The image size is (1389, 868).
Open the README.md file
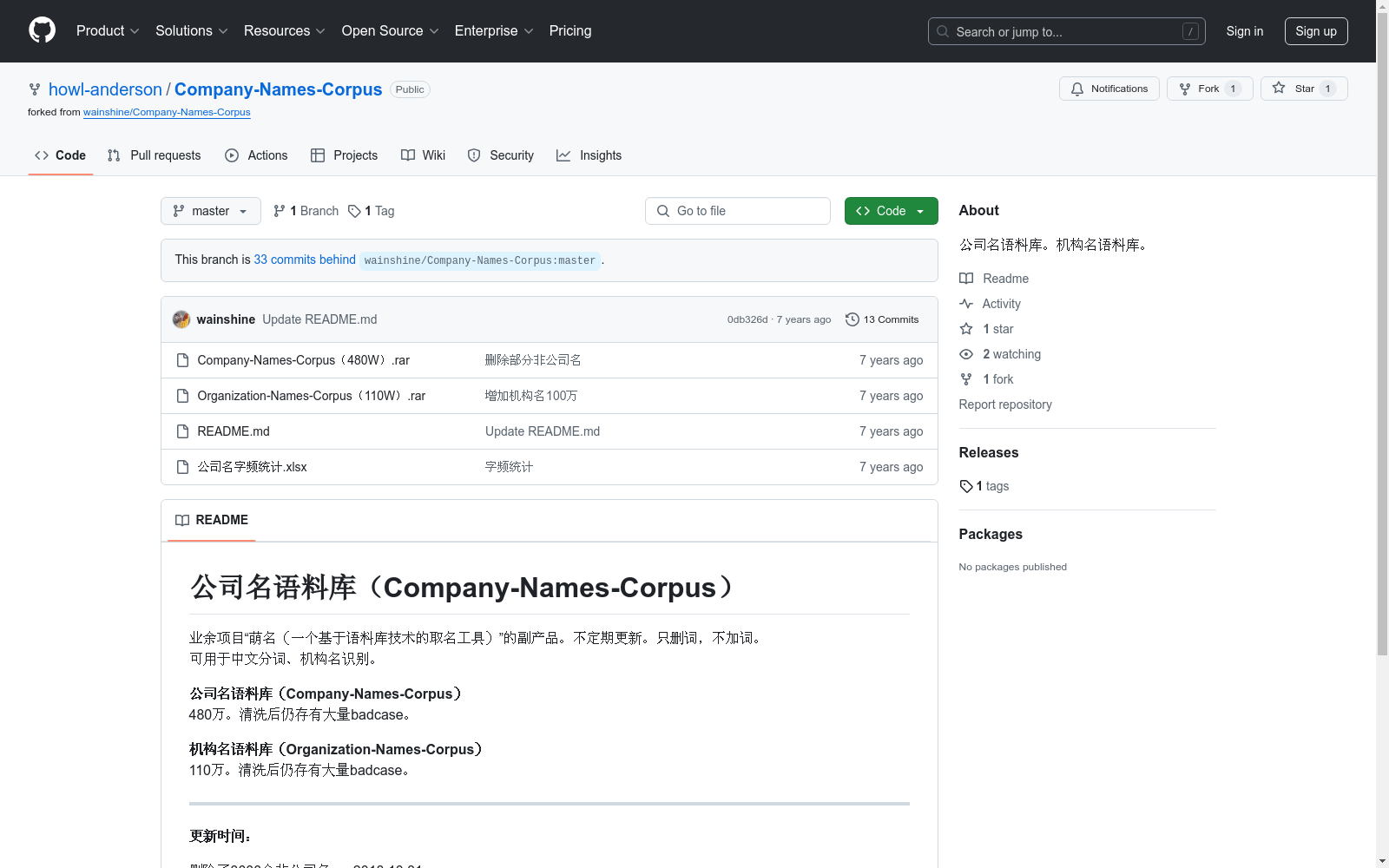(x=234, y=431)
